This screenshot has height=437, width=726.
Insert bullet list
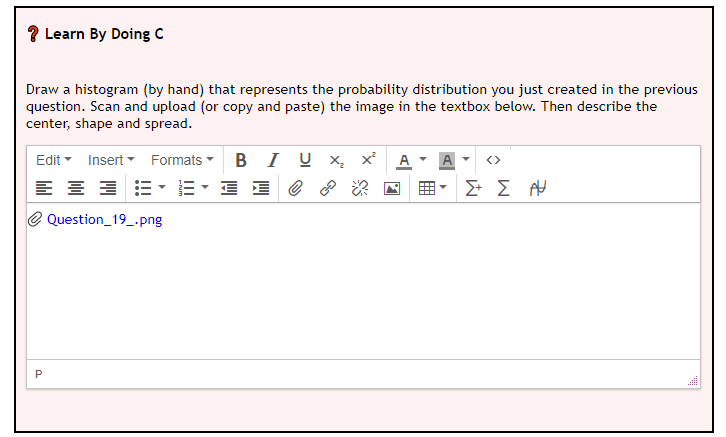tap(143, 188)
